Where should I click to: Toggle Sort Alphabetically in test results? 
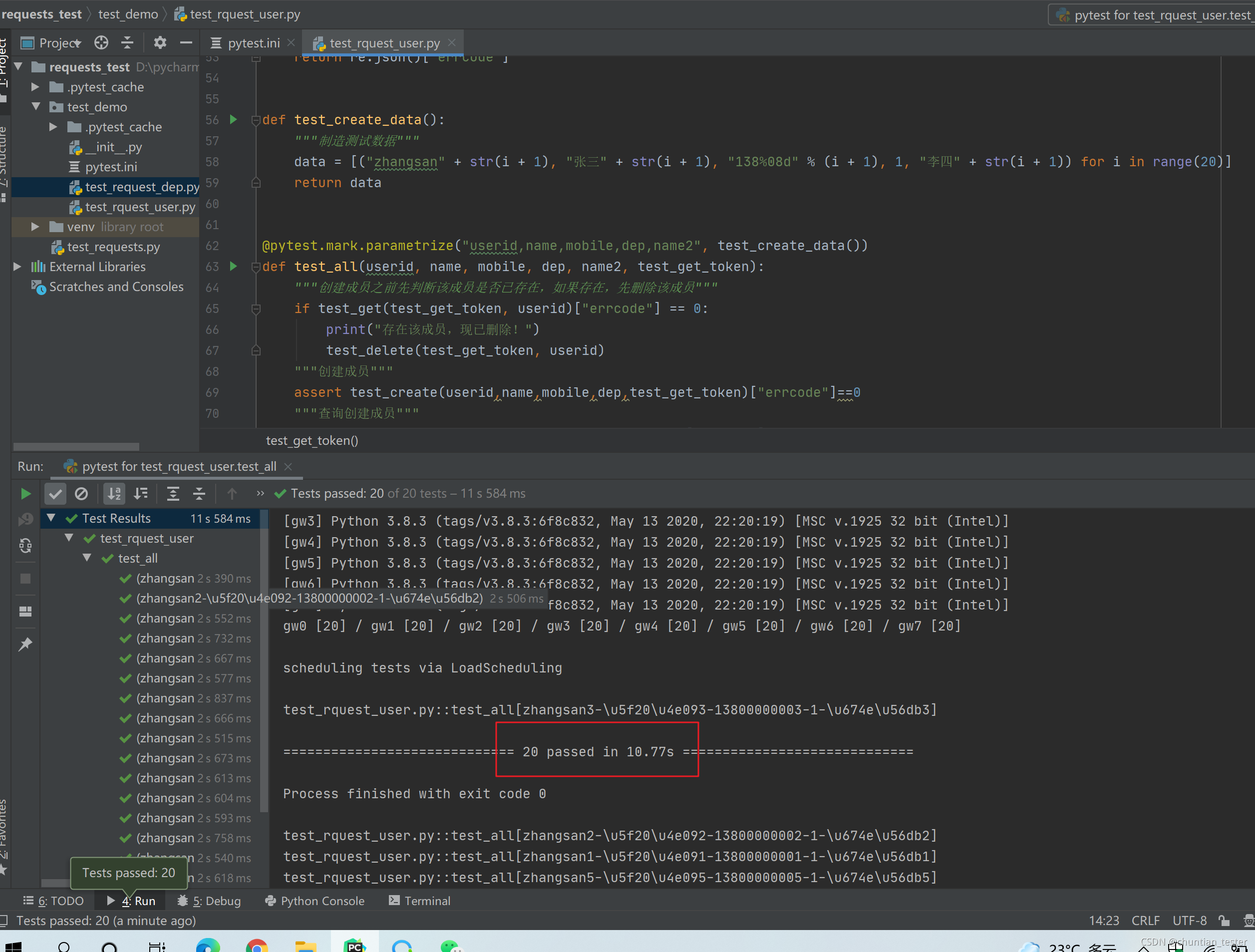coord(114,494)
